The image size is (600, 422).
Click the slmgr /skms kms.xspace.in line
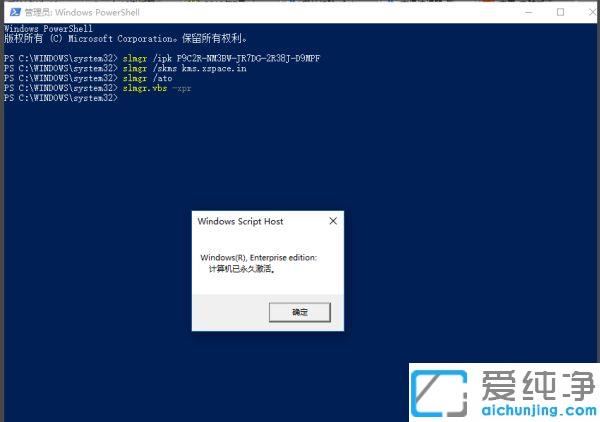[125, 68]
